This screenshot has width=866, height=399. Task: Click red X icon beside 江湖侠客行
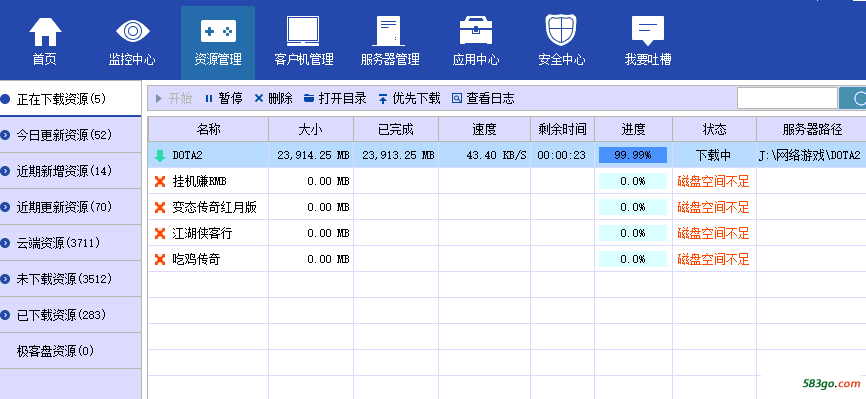160,233
